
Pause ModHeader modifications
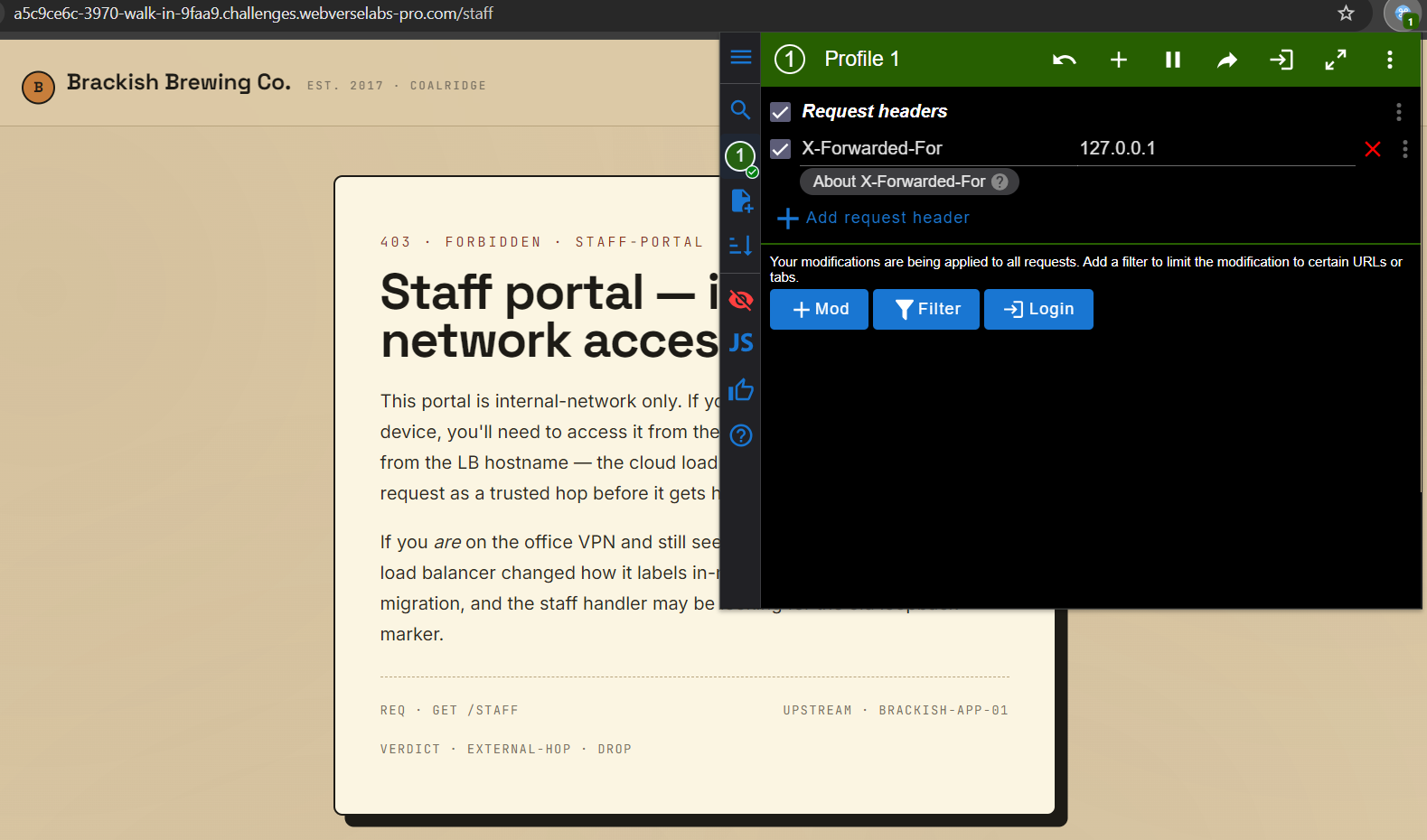pos(1173,60)
